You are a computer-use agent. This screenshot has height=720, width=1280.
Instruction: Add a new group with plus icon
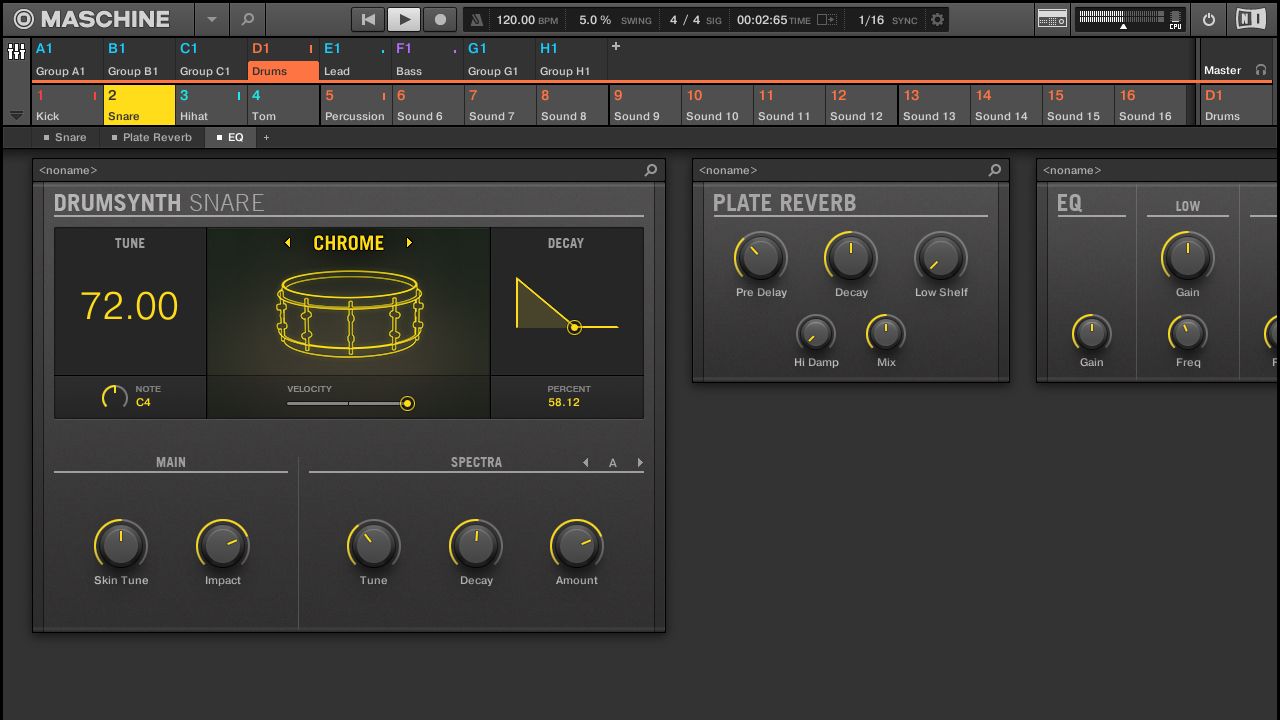616,47
